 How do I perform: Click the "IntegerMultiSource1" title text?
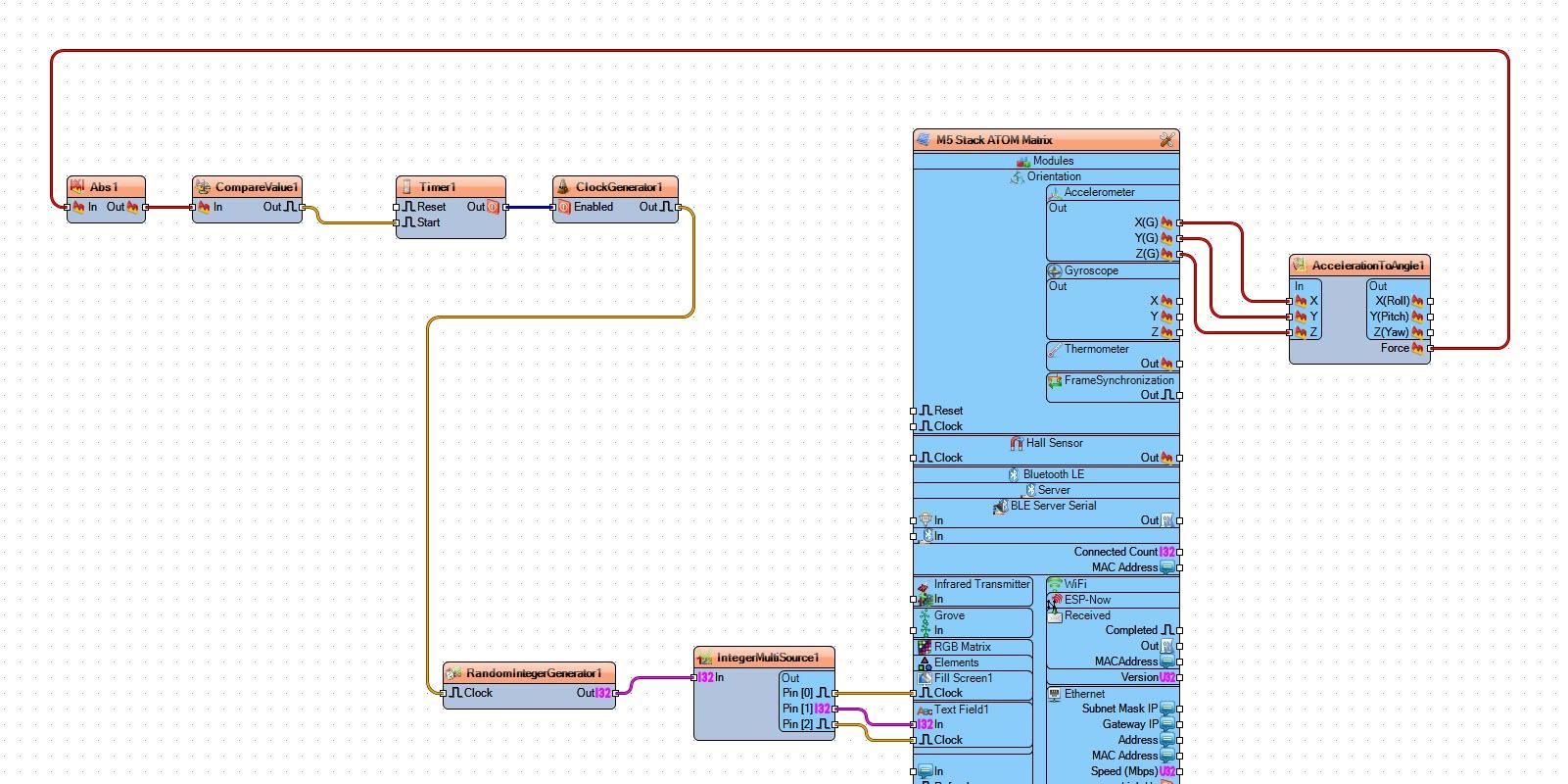[768, 658]
